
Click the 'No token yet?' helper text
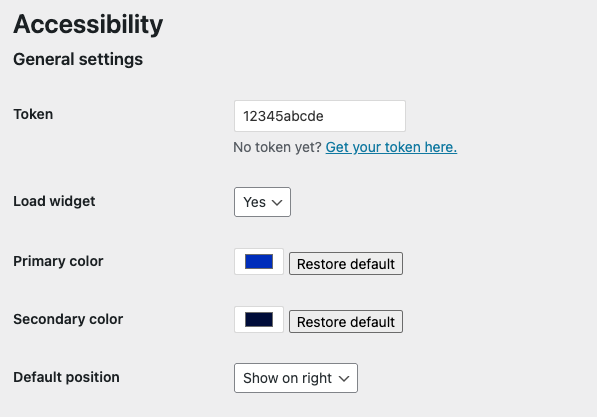click(x=278, y=147)
